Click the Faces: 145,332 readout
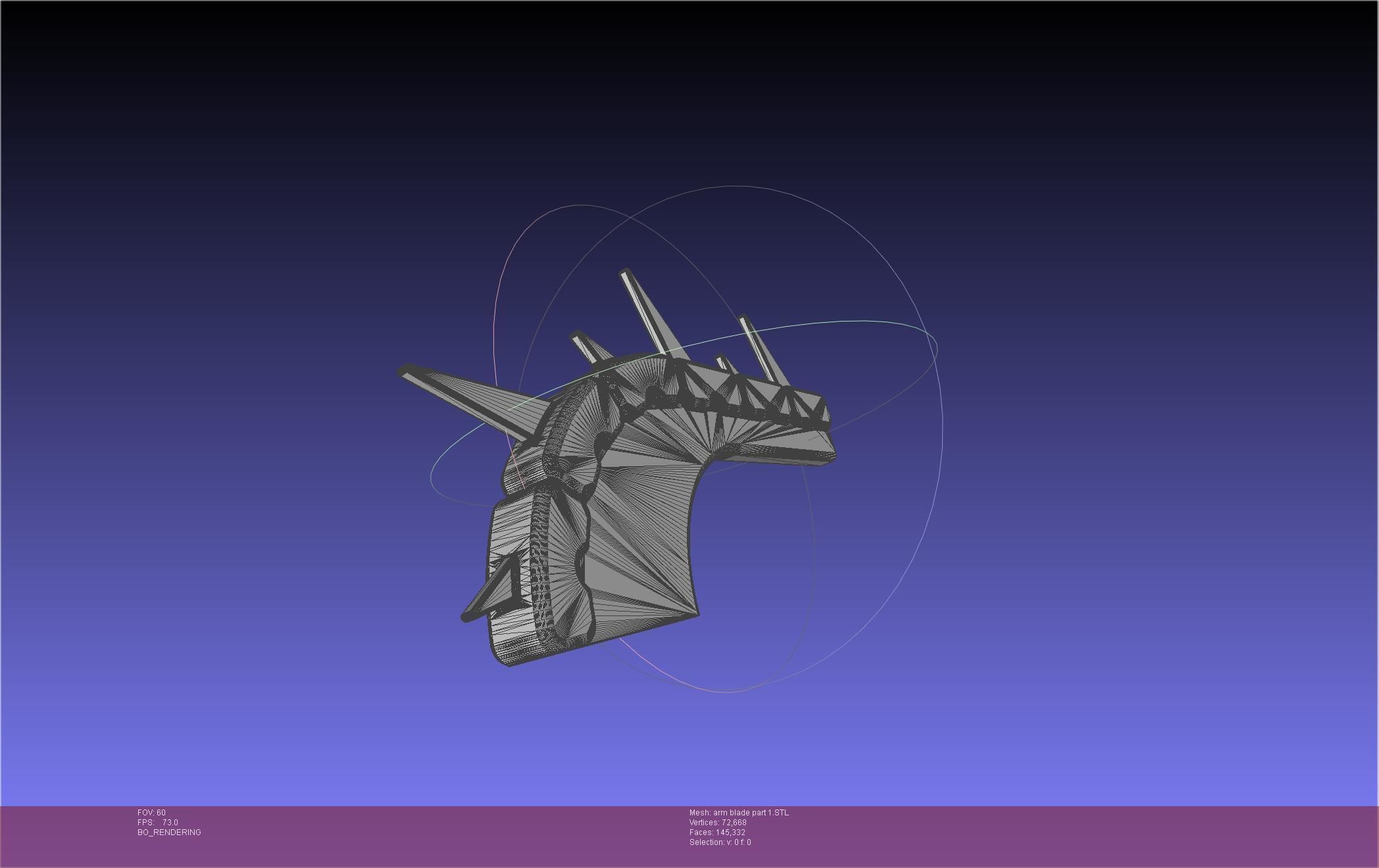This screenshot has height=868, width=1379. pyautogui.click(x=717, y=832)
